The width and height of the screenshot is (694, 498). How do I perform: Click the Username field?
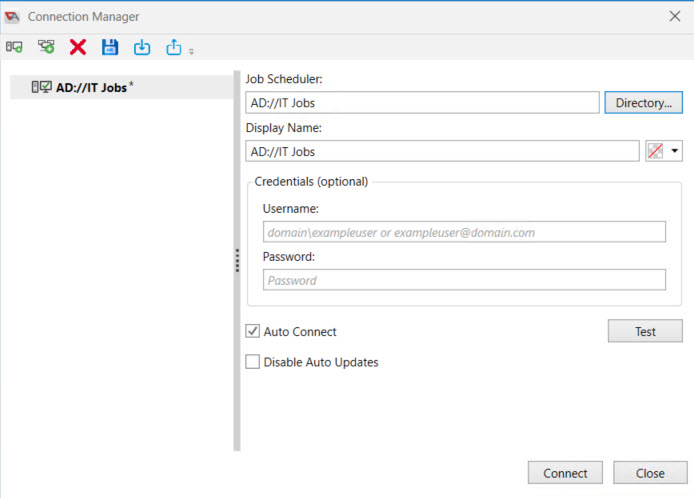(464, 232)
